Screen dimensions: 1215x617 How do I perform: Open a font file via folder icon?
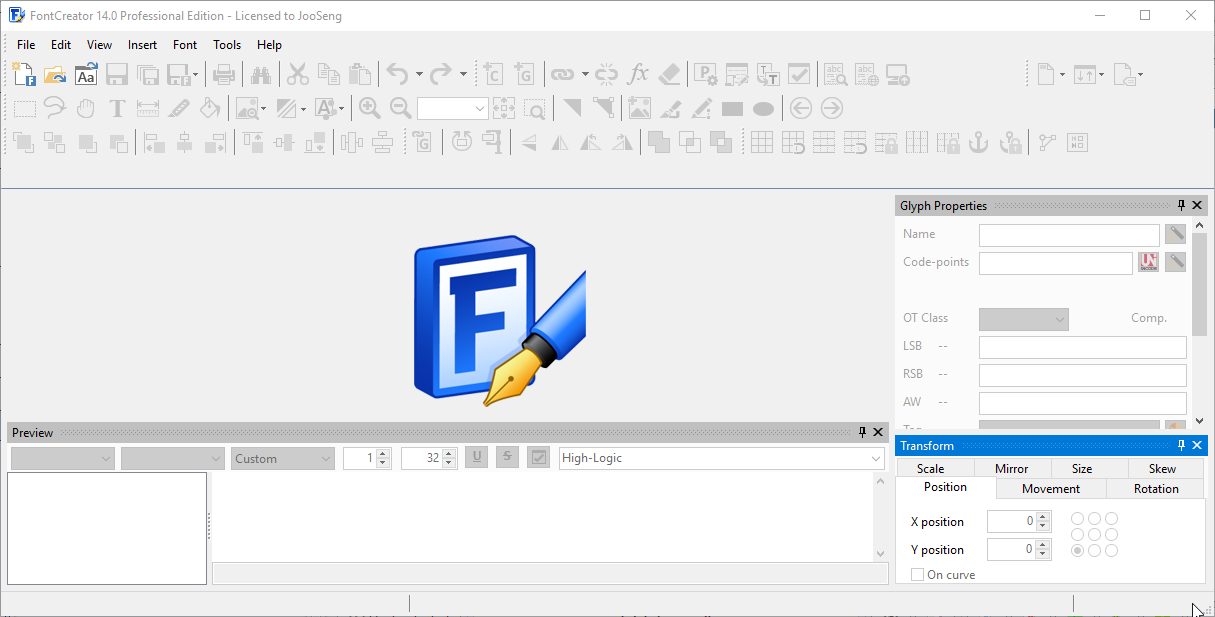(x=55, y=74)
